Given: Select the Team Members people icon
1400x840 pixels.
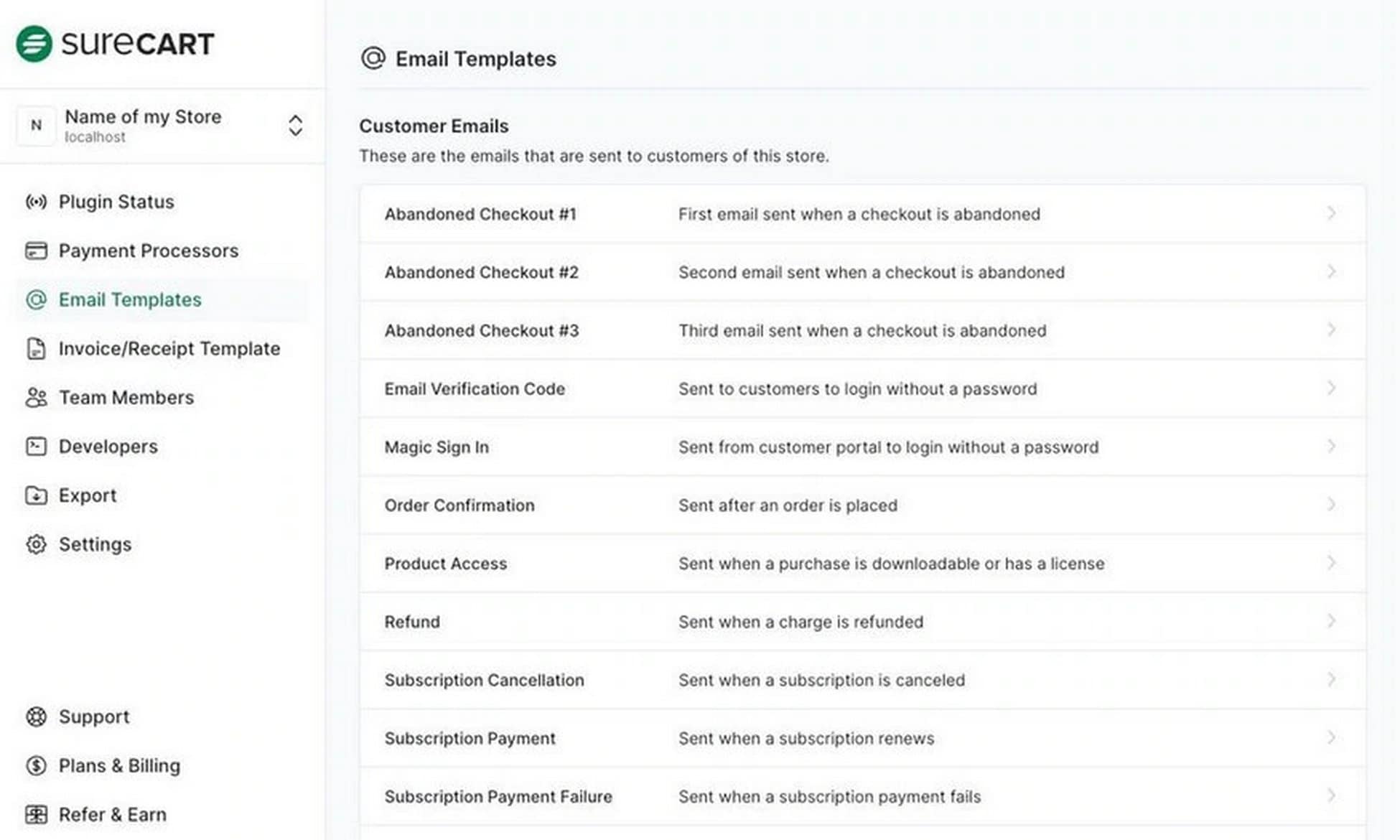Looking at the screenshot, I should pyautogui.click(x=36, y=397).
